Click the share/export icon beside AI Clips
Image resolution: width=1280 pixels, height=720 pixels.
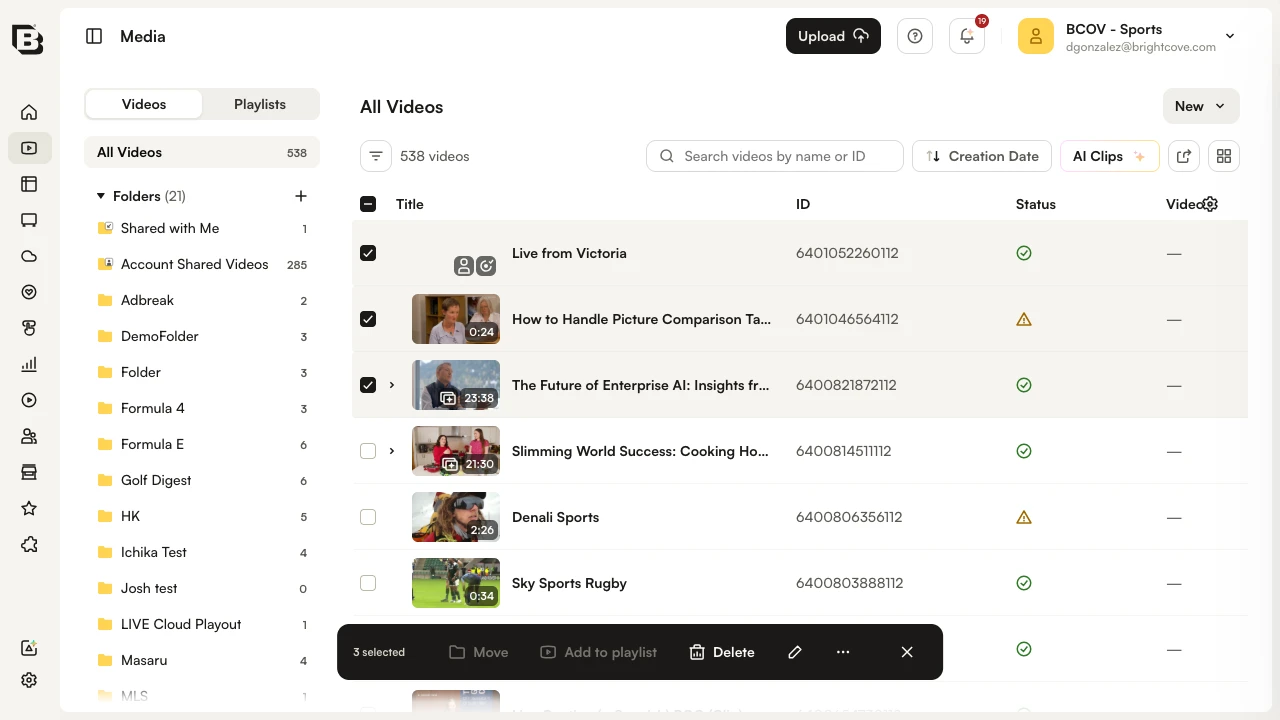(1184, 156)
